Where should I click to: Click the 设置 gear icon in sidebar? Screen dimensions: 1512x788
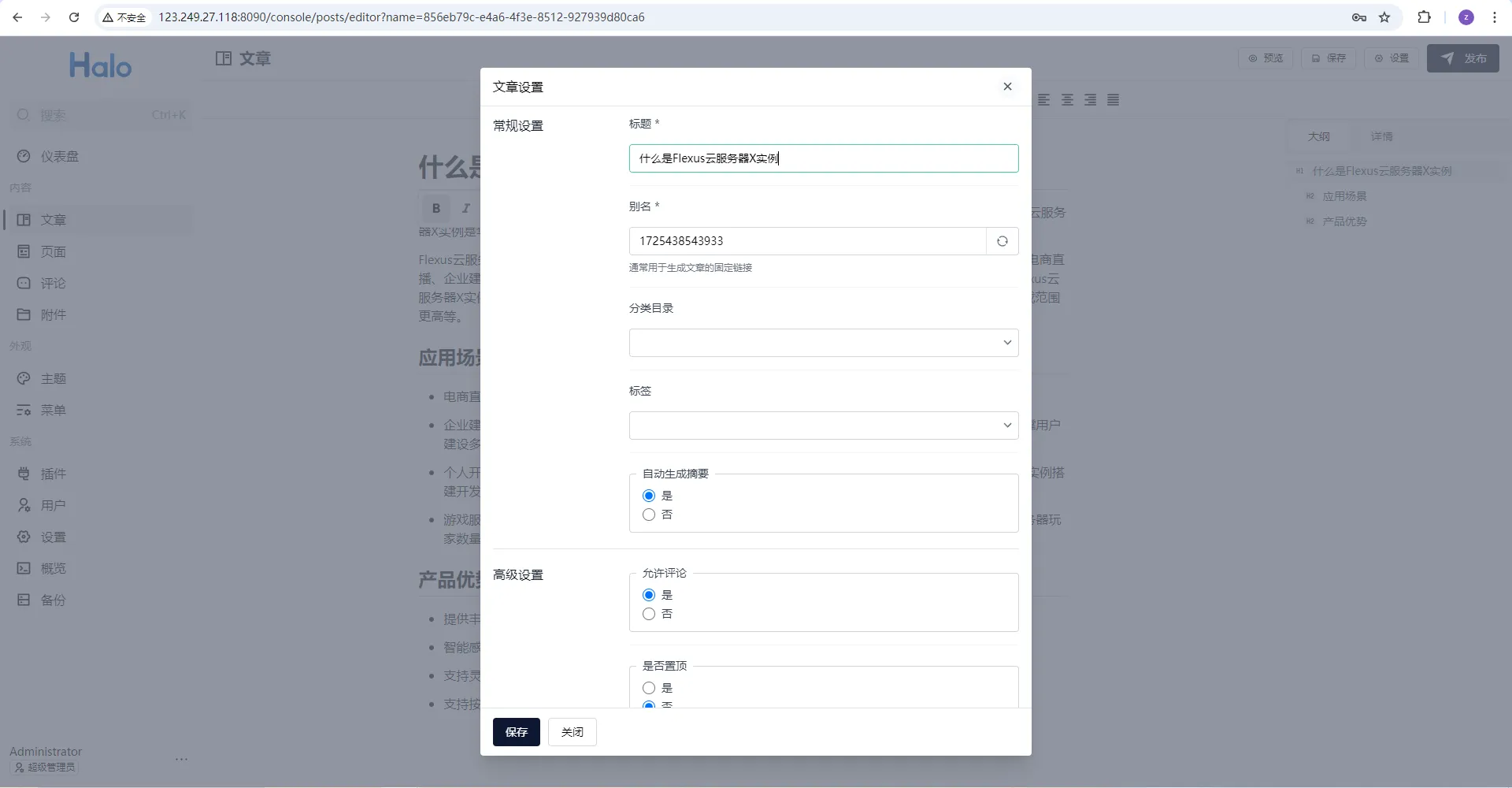point(24,537)
